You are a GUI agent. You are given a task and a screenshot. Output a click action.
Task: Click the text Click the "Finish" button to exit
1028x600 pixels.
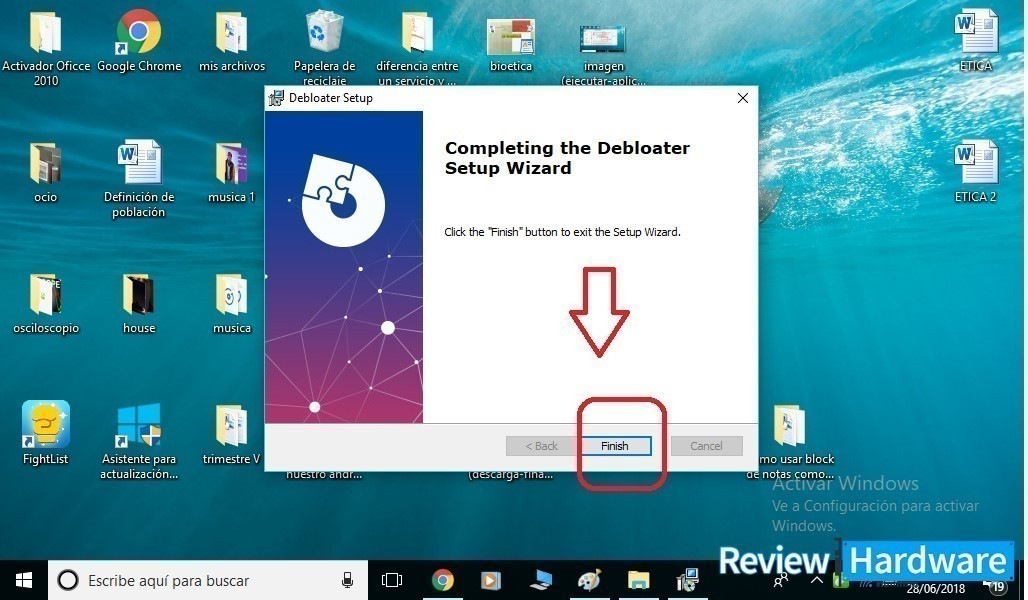click(x=563, y=232)
